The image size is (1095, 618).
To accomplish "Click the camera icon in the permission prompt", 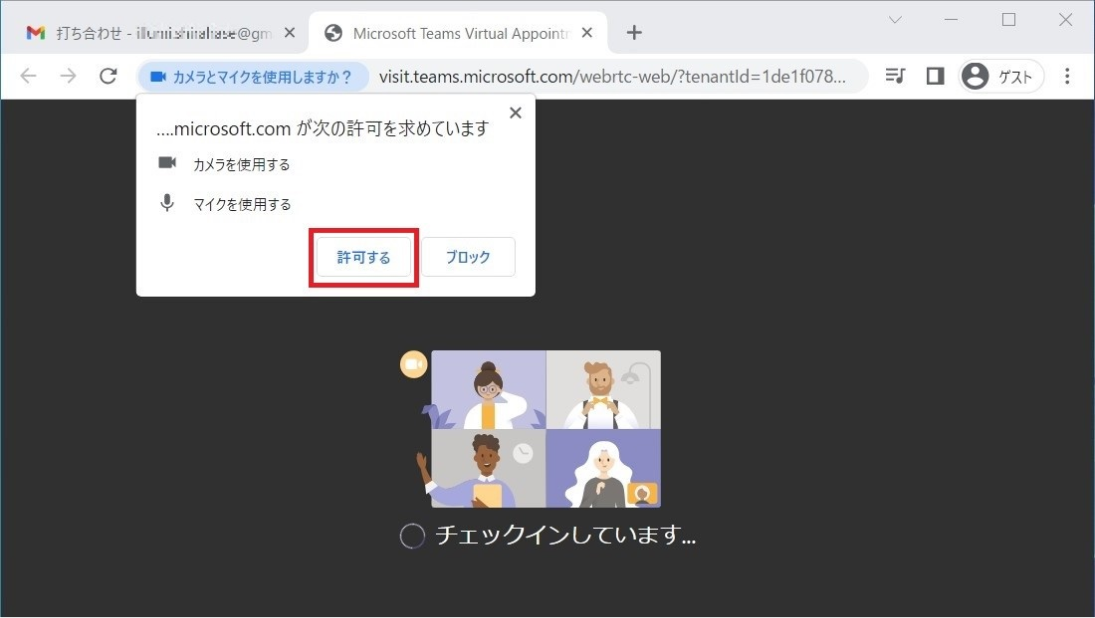I will coord(168,163).
